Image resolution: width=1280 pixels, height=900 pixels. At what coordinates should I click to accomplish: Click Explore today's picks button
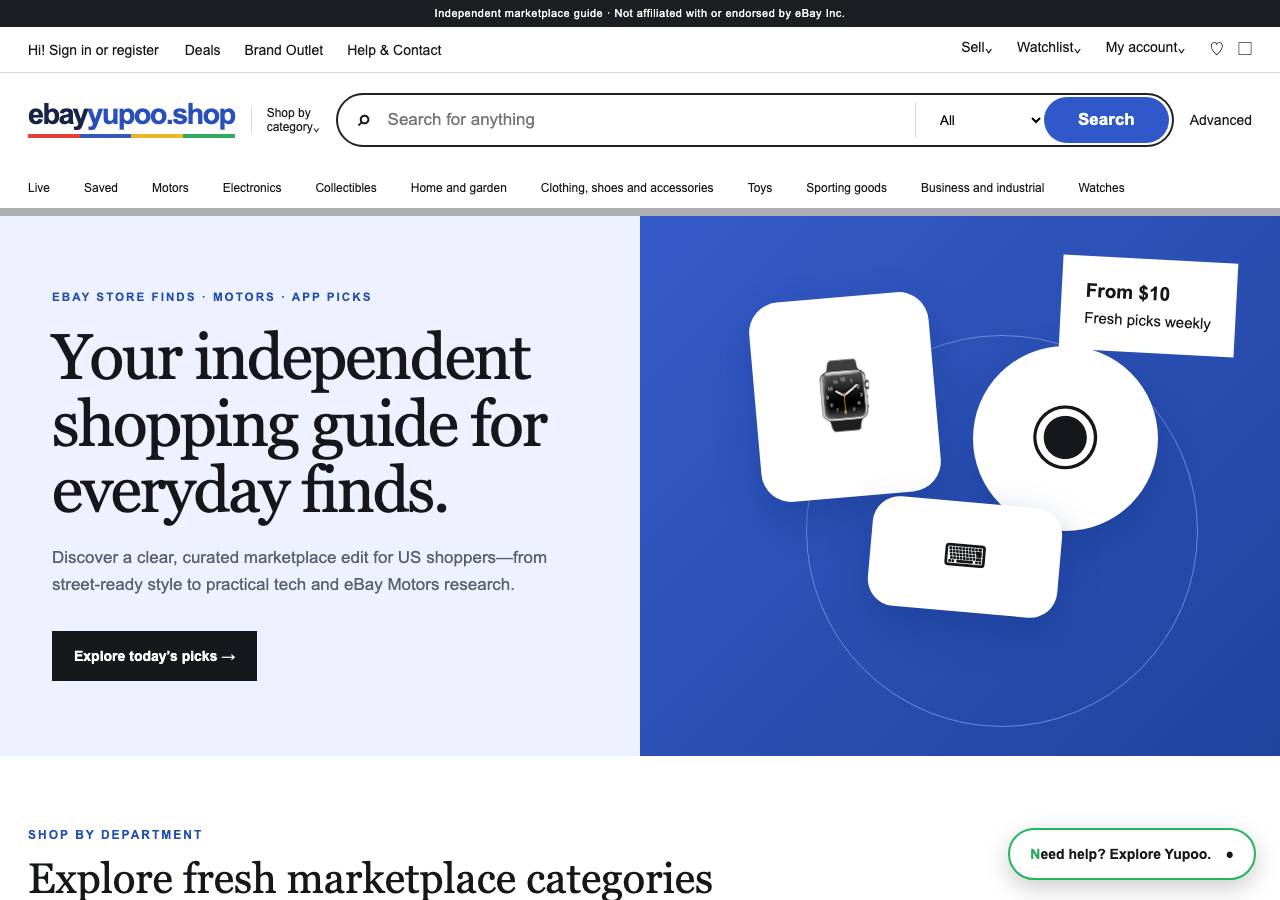click(x=154, y=656)
